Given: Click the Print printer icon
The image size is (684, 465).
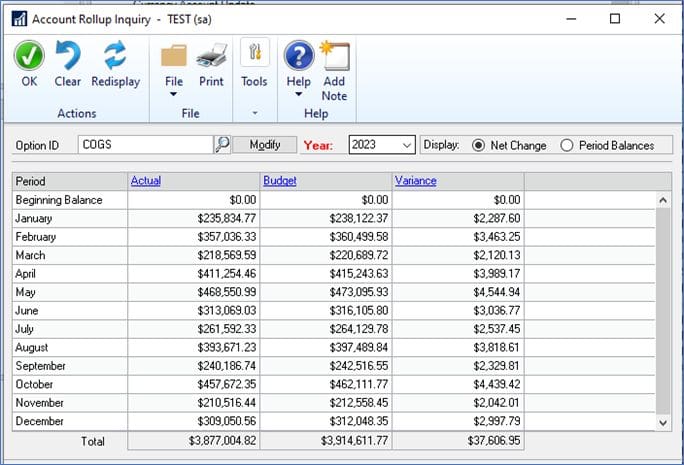Looking at the screenshot, I should click(212, 55).
